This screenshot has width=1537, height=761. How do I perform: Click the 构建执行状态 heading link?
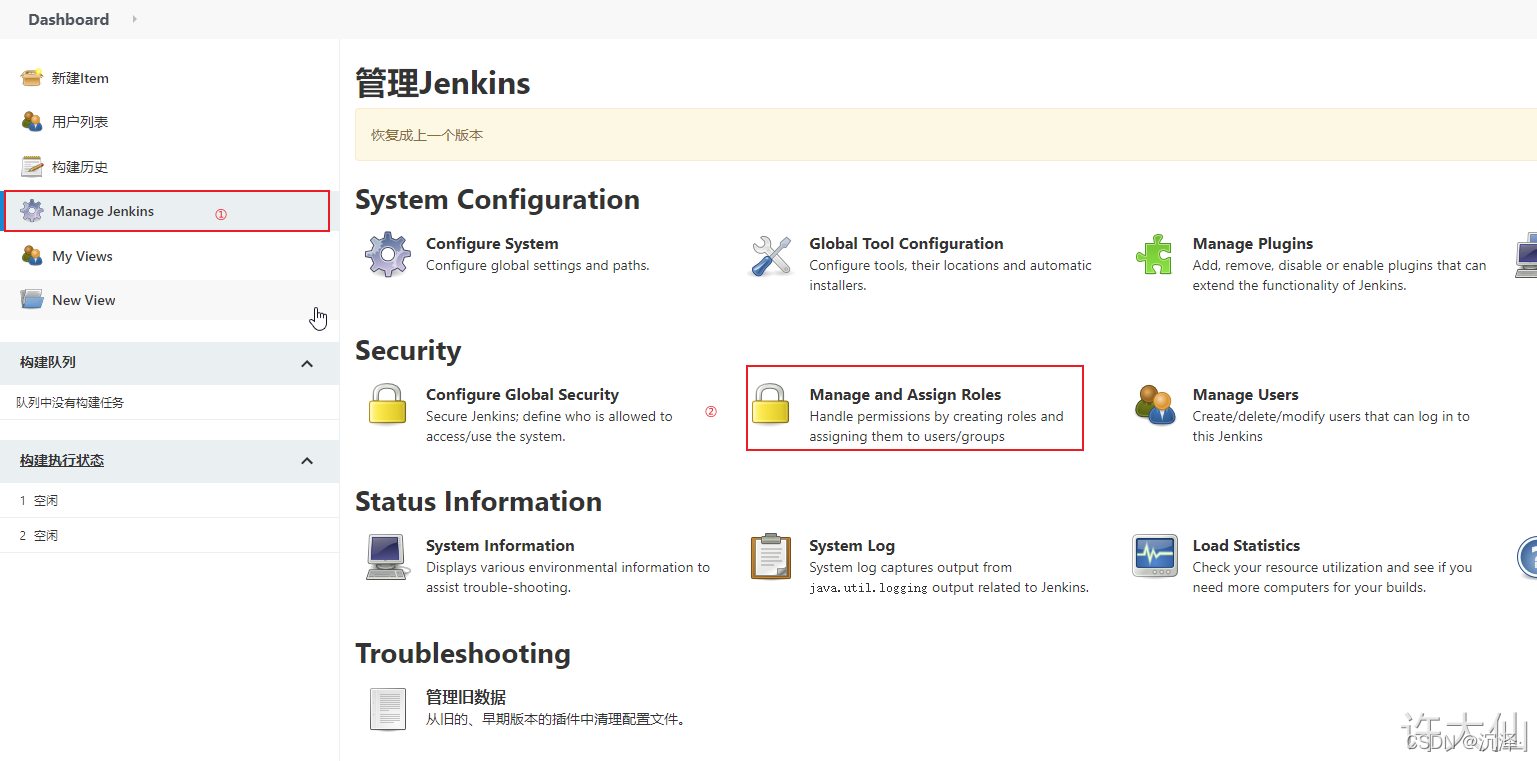click(62, 461)
